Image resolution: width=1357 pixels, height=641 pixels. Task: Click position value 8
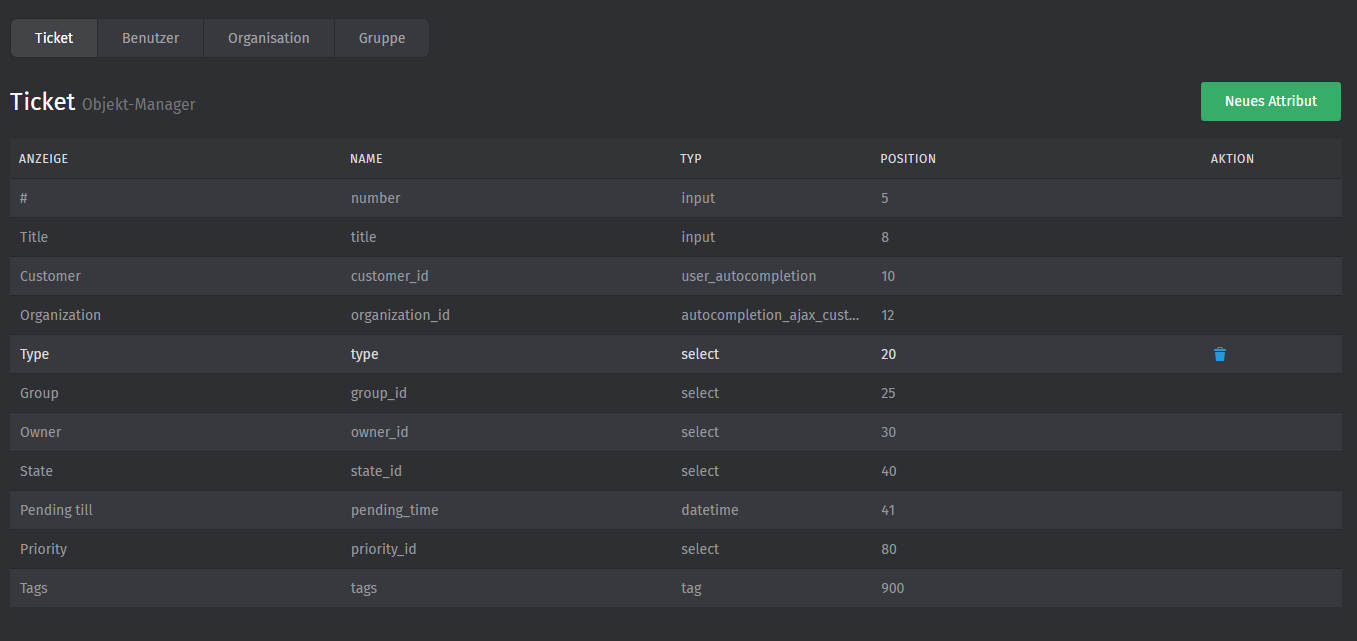(x=885, y=237)
